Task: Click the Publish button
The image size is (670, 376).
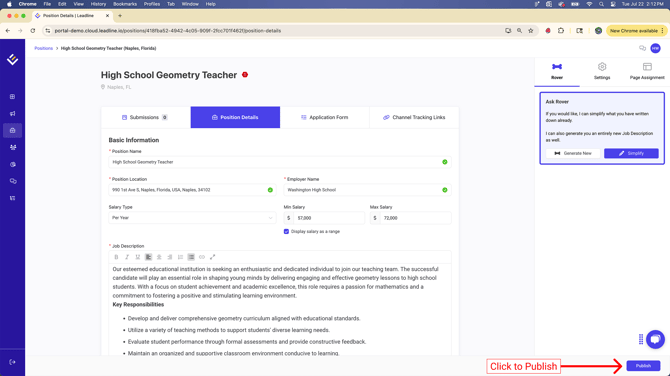Action: click(643, 366)
